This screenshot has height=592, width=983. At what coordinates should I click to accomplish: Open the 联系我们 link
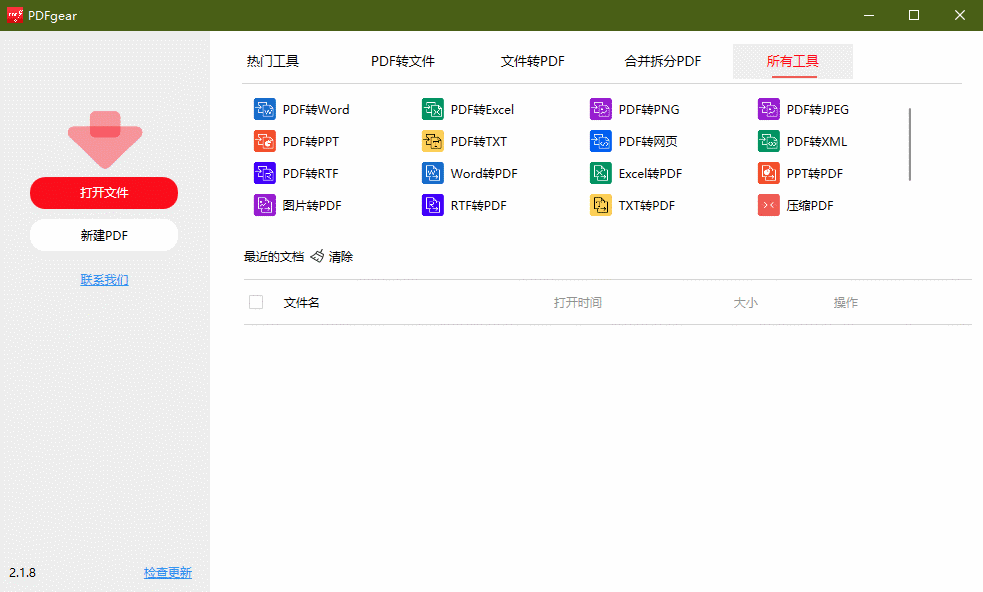104,280
